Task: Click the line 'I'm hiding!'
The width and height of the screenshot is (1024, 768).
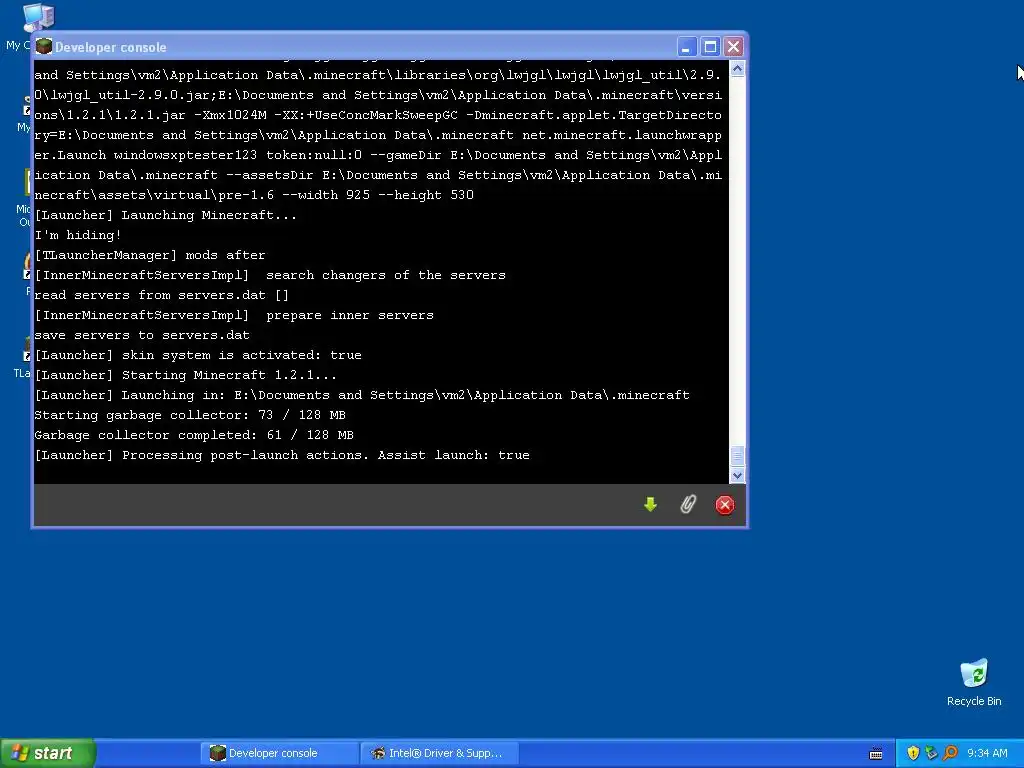Action: pyautogui.click(x=78, y=235)
